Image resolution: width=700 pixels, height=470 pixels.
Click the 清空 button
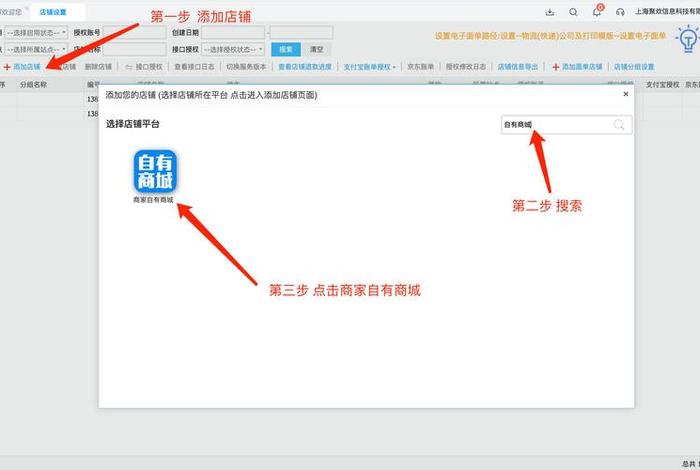click(317, 49)
